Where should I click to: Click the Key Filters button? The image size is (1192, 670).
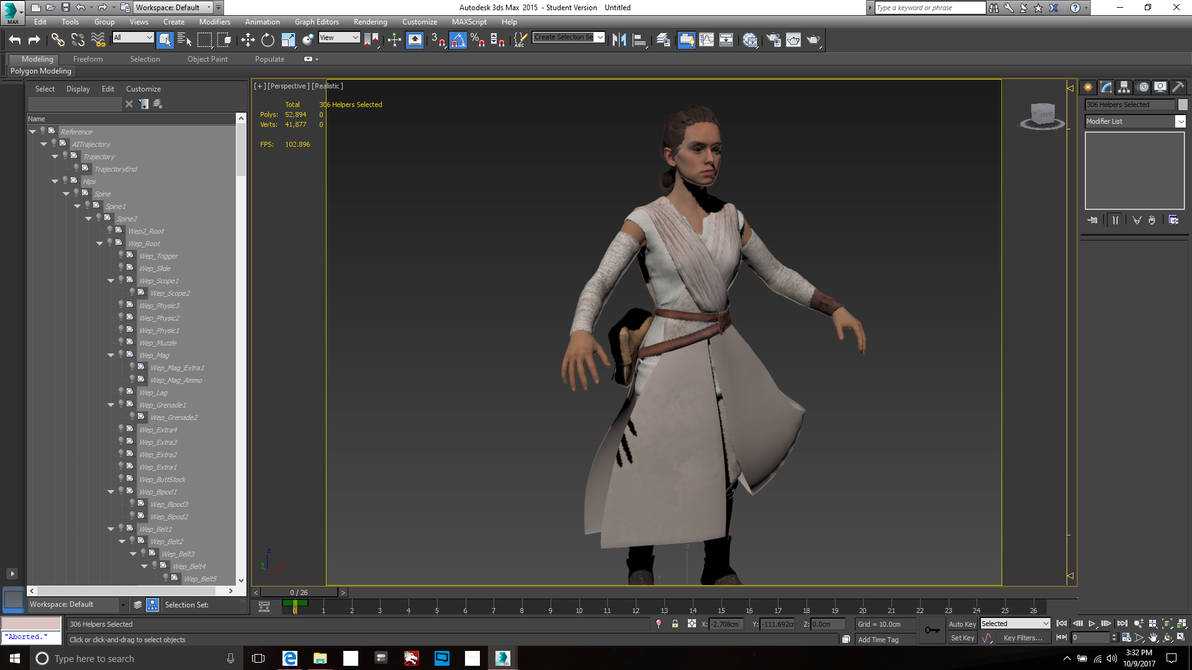[1023, 638]
